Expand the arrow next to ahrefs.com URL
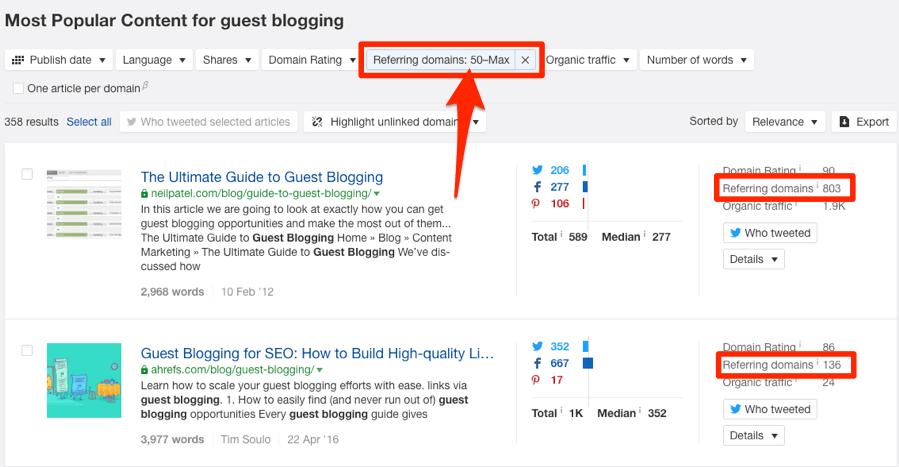 click(x=319, y=370)
